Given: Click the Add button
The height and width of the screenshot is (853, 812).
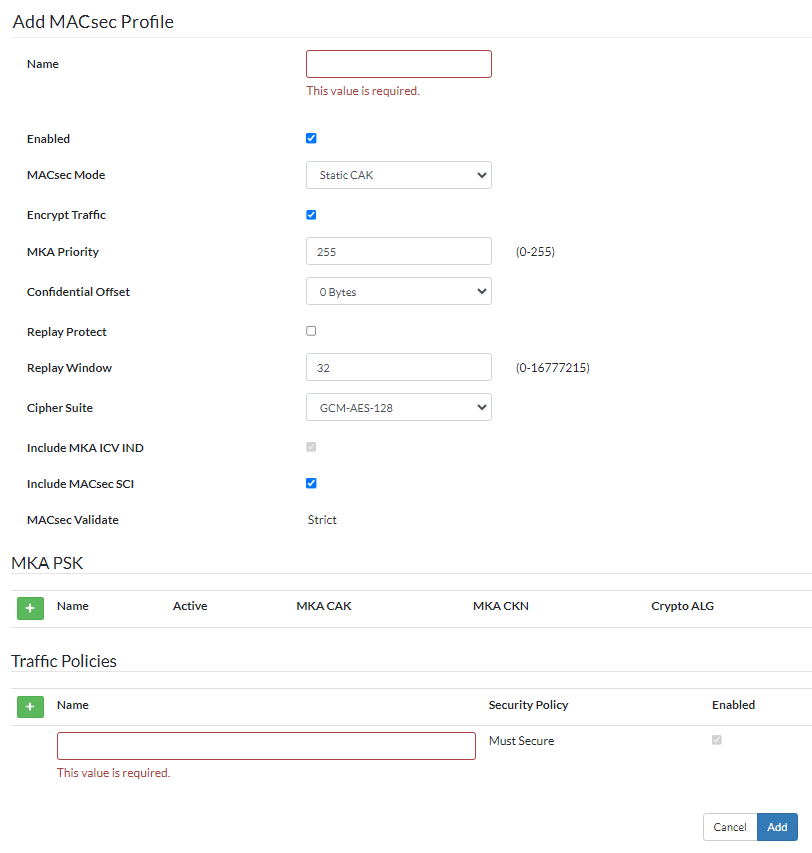Looking at the screenshot, I should coord(777,827).
